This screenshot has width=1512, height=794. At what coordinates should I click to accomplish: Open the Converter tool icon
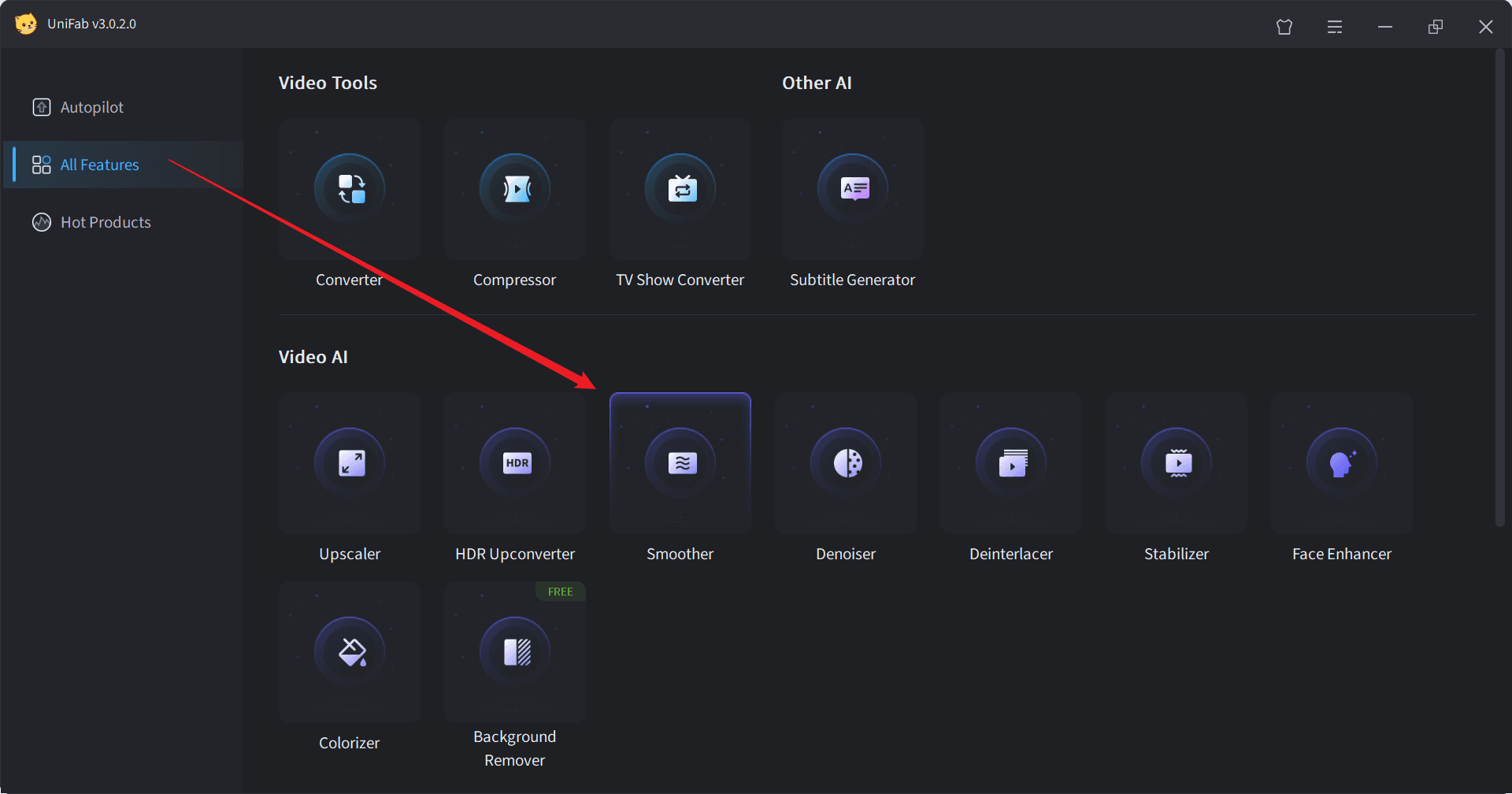click(x=350, y=189)
